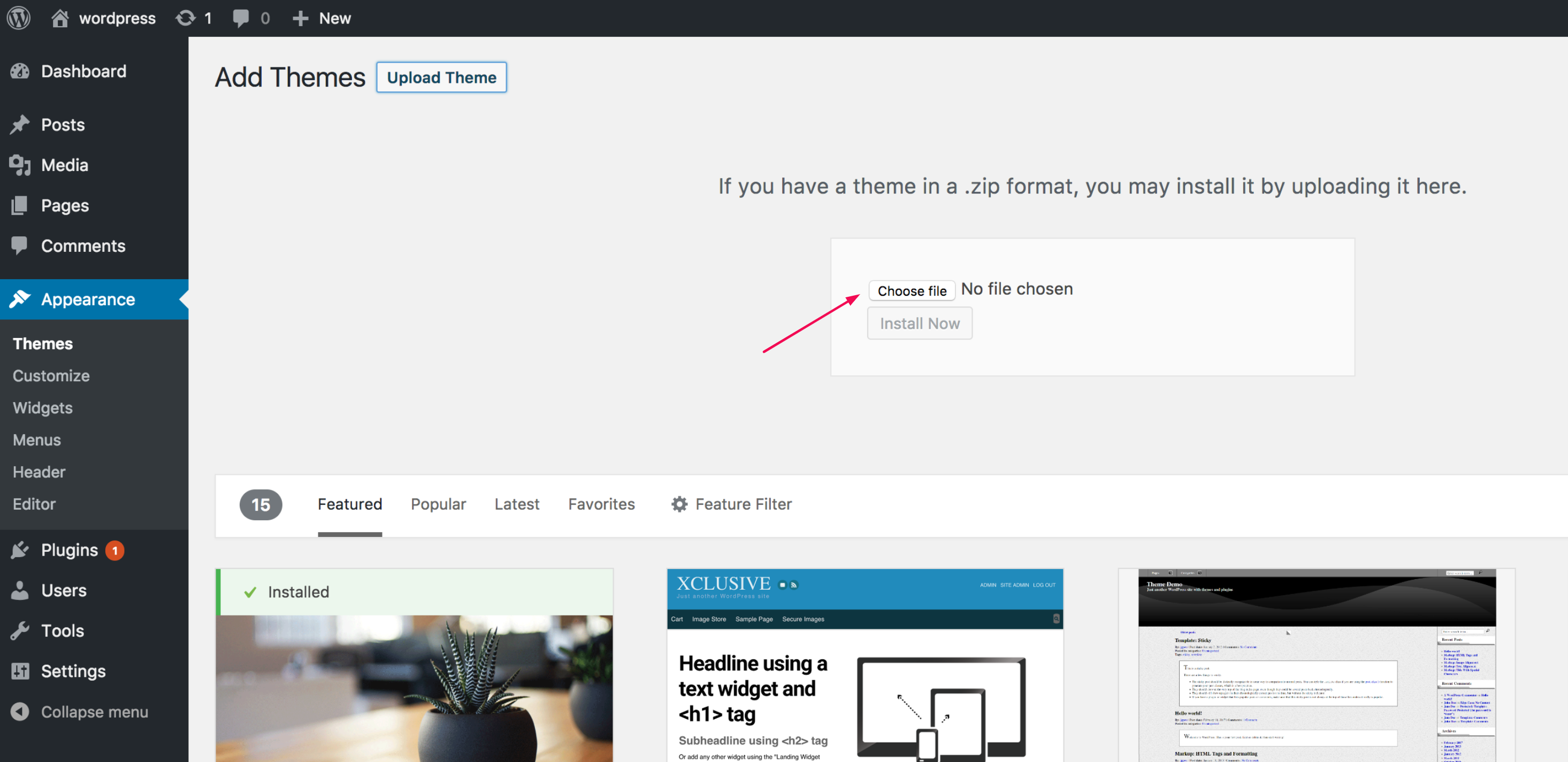The width and height of the screenshot is (1568, 762).
Task: Open the Tools menu label
Action: [x=62, y=630]
